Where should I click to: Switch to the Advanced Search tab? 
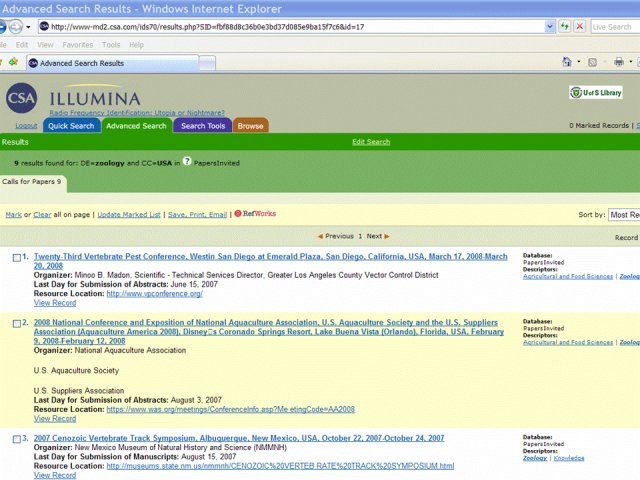pos(136,126)
